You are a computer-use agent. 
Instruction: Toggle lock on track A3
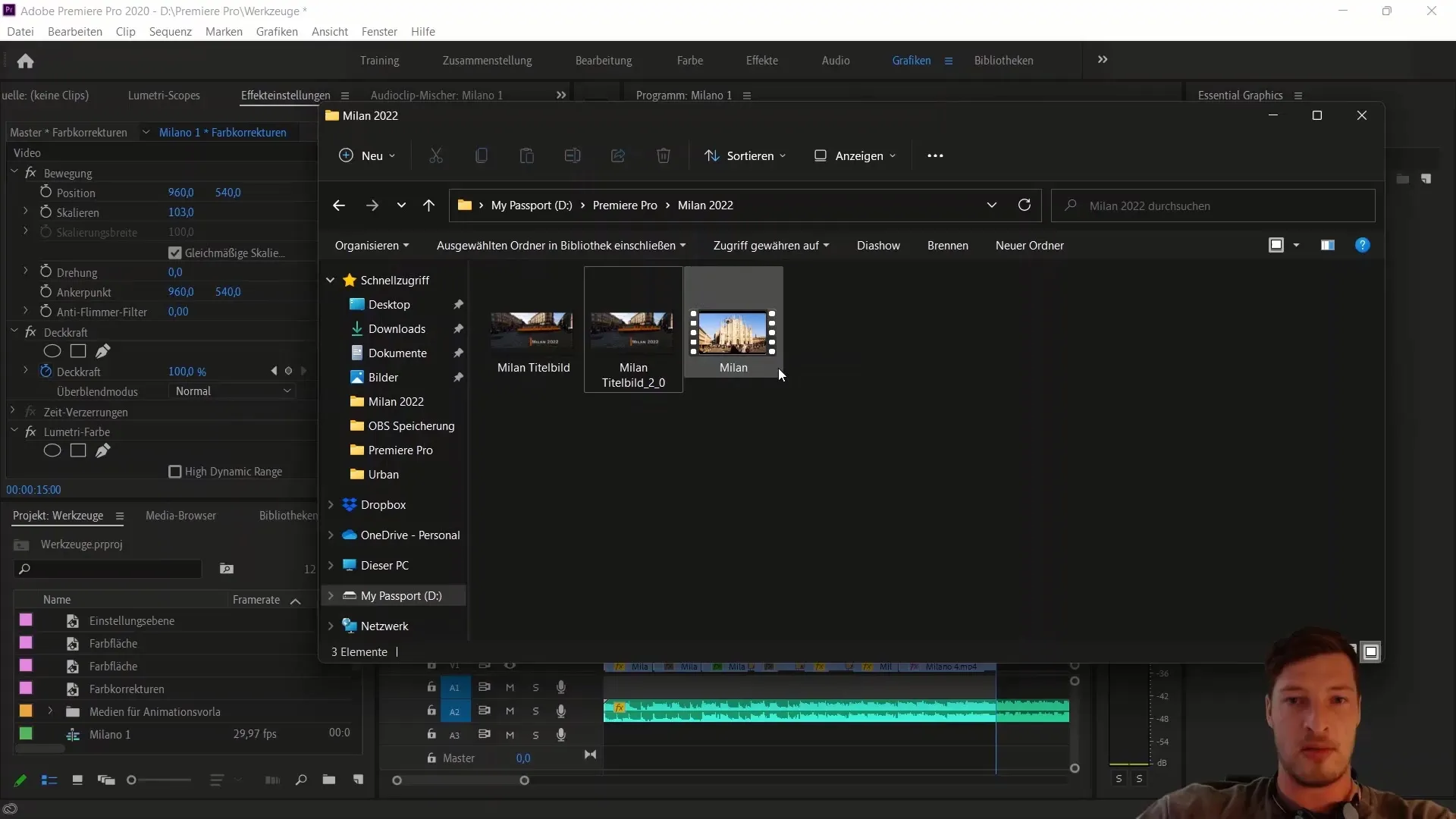coord(431,735)
